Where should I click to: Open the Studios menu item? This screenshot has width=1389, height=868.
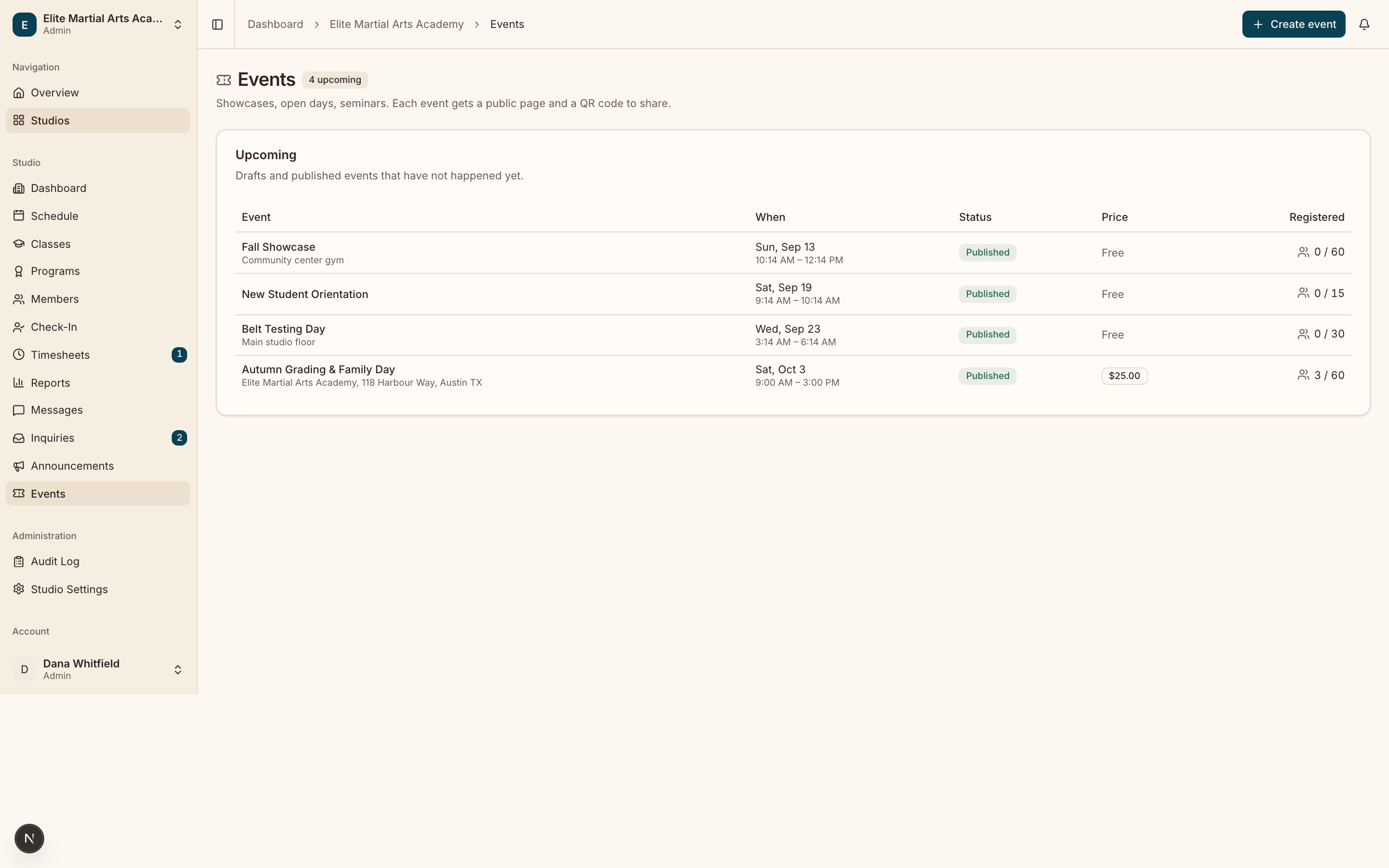click(97, 121)
